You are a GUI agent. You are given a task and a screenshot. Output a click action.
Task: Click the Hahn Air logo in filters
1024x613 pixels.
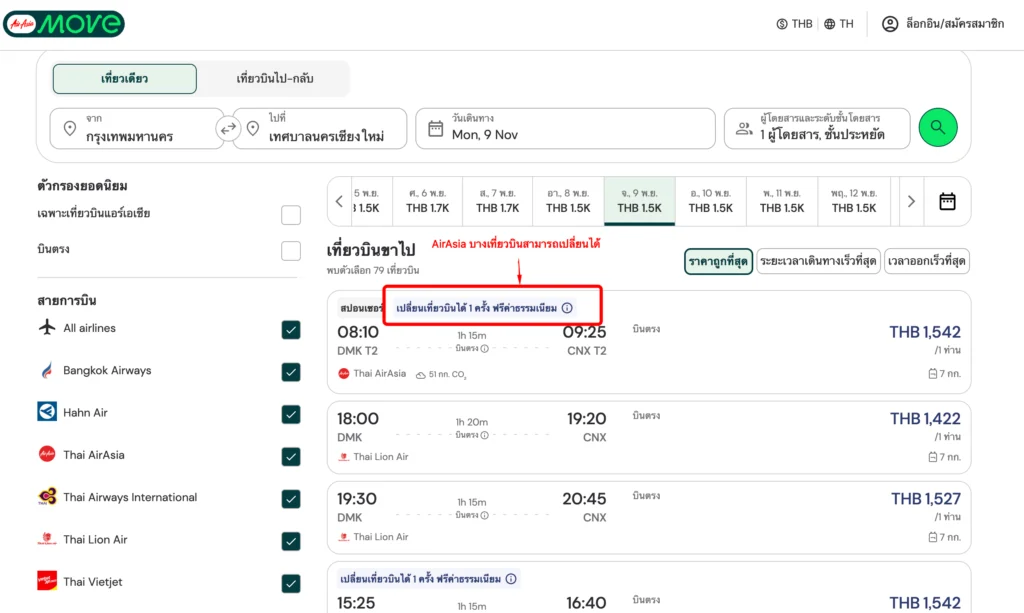pos(47,412)
